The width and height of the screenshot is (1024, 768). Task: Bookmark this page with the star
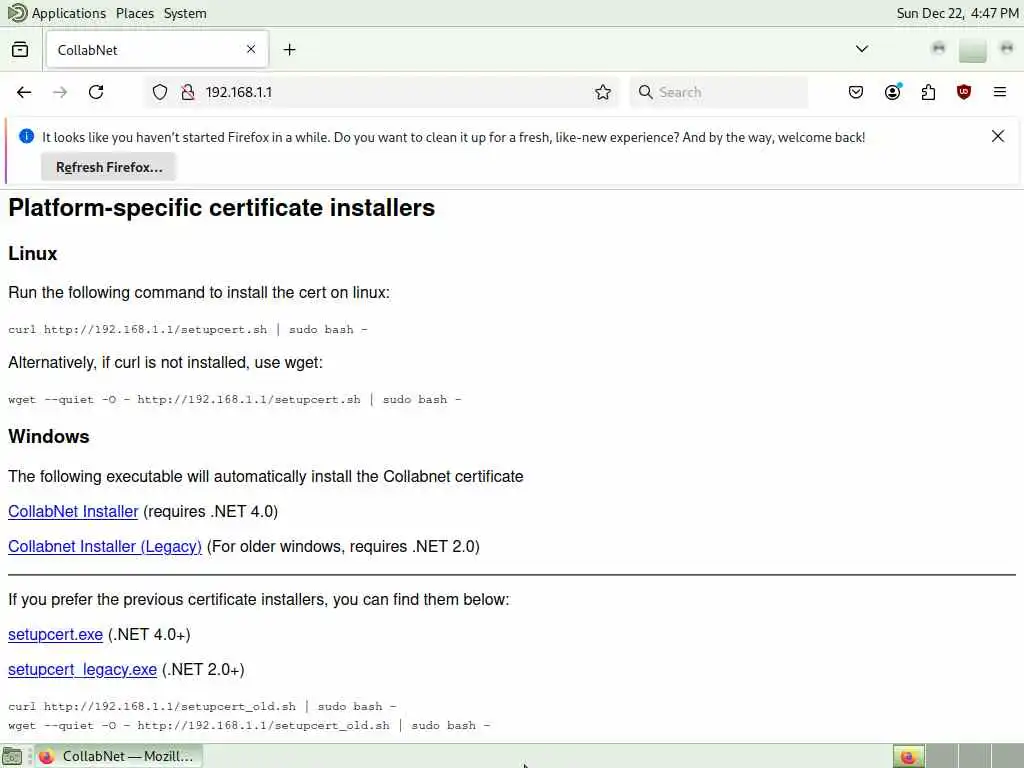(603, 92)
